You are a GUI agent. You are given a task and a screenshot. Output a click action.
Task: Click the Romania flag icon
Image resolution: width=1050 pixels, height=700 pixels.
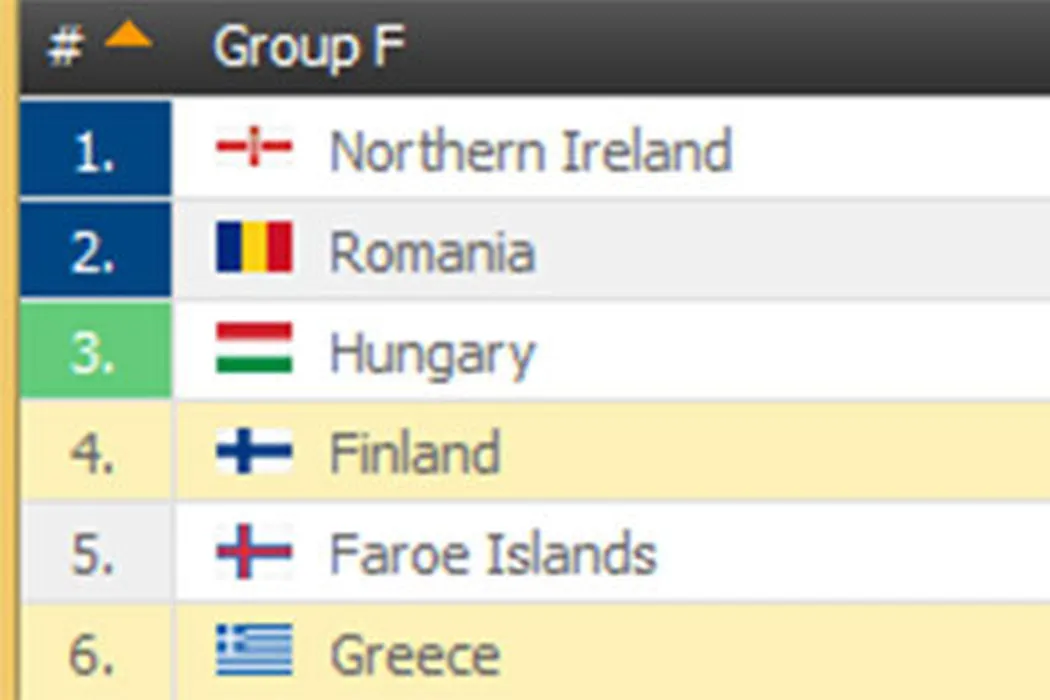(254, 248)
